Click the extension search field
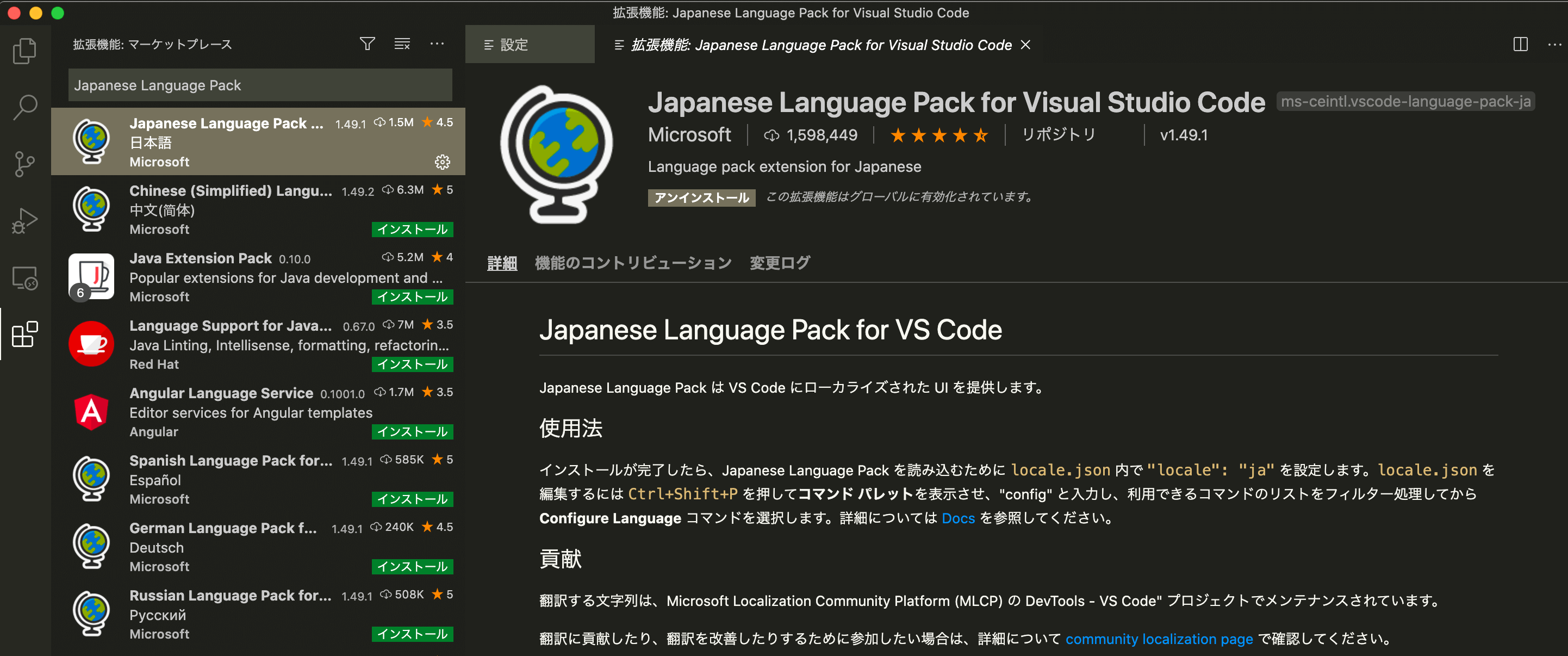The height and width of the screenshot is (656, 1568). 260,85
